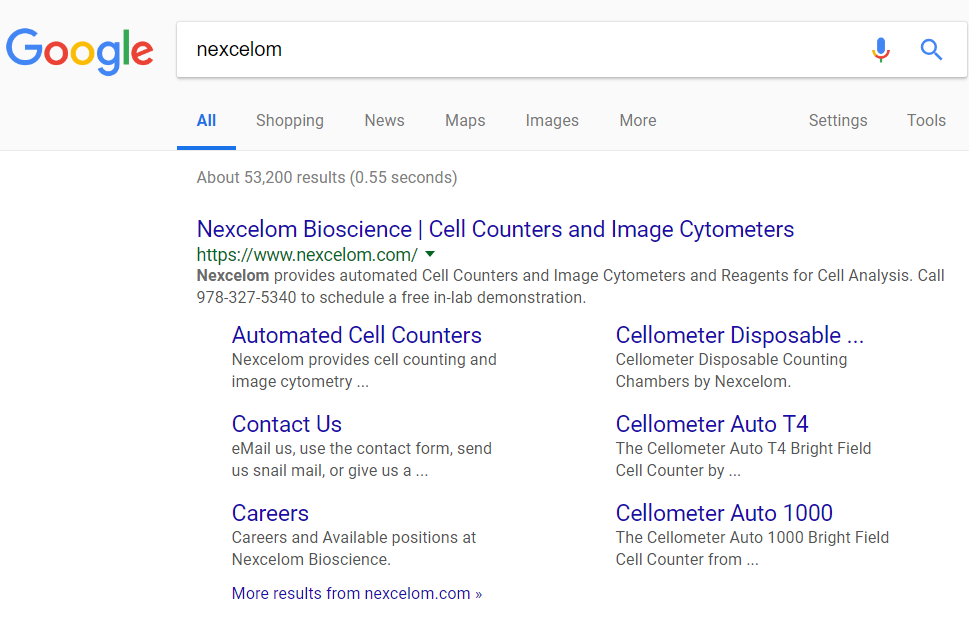Open the Cellometer Auto 1000 sitelink
This screenshot has width=969, height=630.
point(724,513)
